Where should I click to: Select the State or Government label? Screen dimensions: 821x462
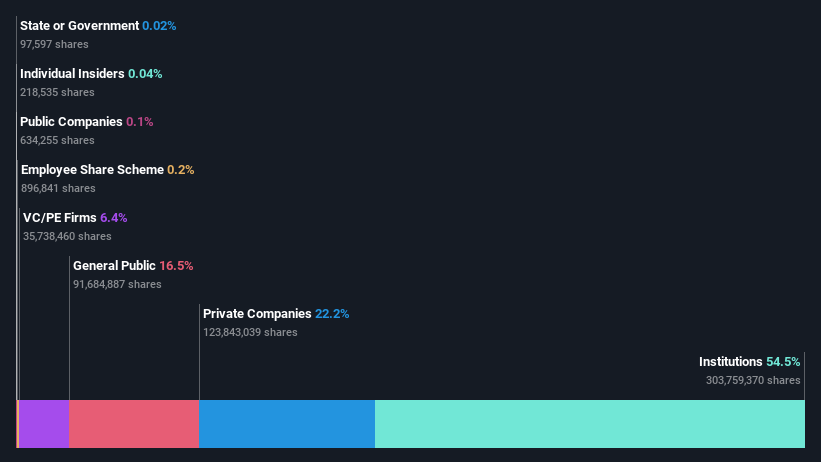[x=80, y=26]
